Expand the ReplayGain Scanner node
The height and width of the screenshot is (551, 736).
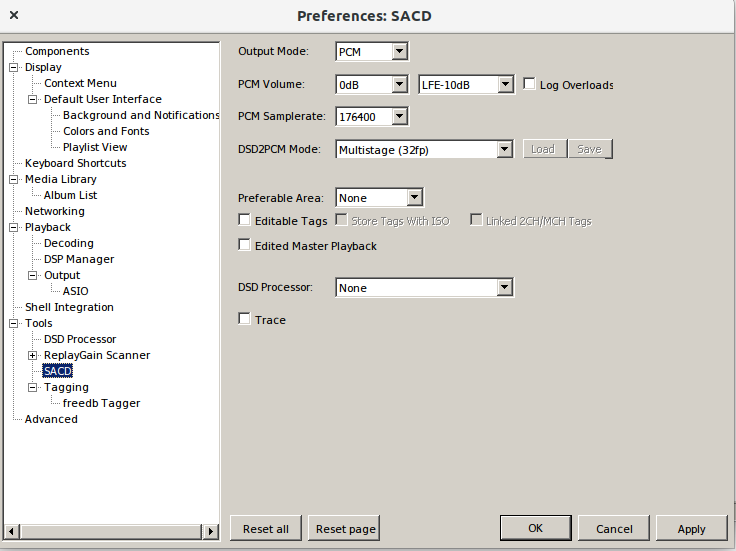(32, 355)
